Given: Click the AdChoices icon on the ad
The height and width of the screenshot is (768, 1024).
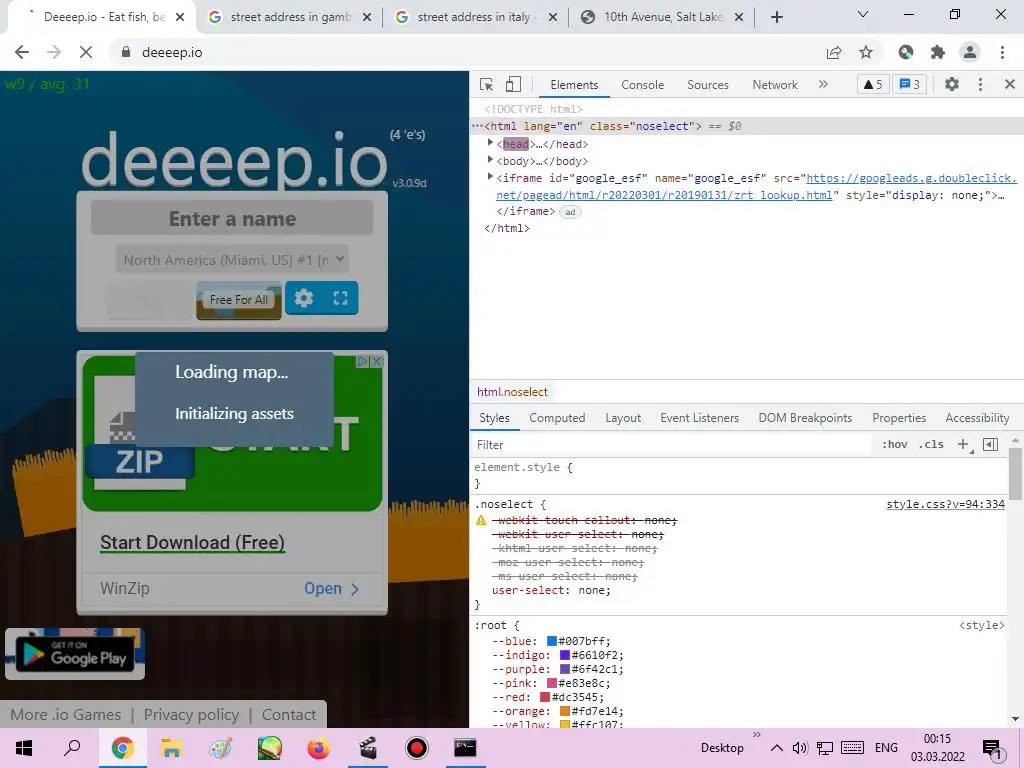Looking at the screenshot, I should click(363, 361).
